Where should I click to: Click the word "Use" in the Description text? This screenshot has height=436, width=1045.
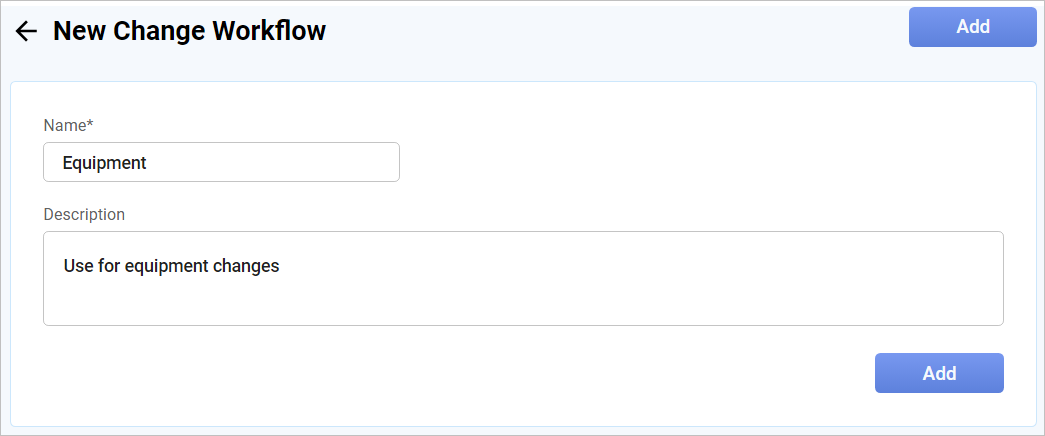78,266
